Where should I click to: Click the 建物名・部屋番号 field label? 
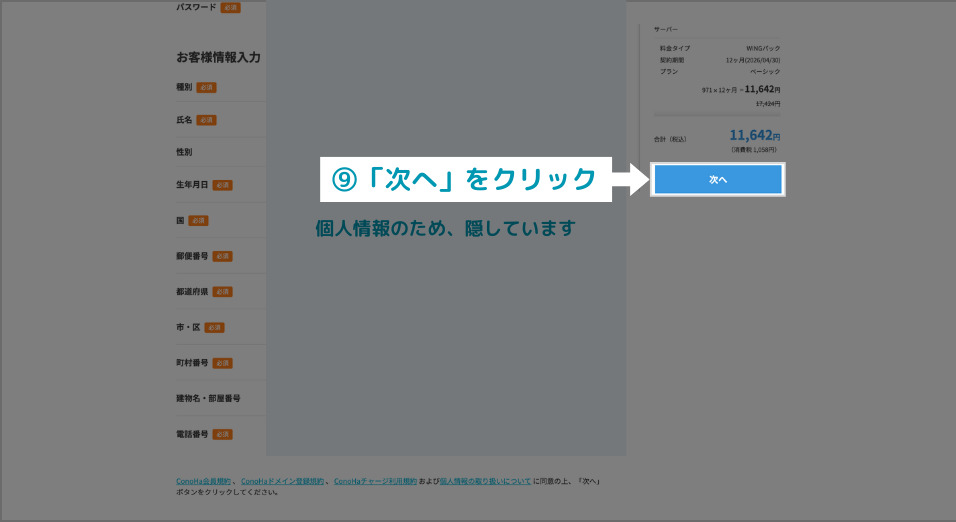point(208,398)
